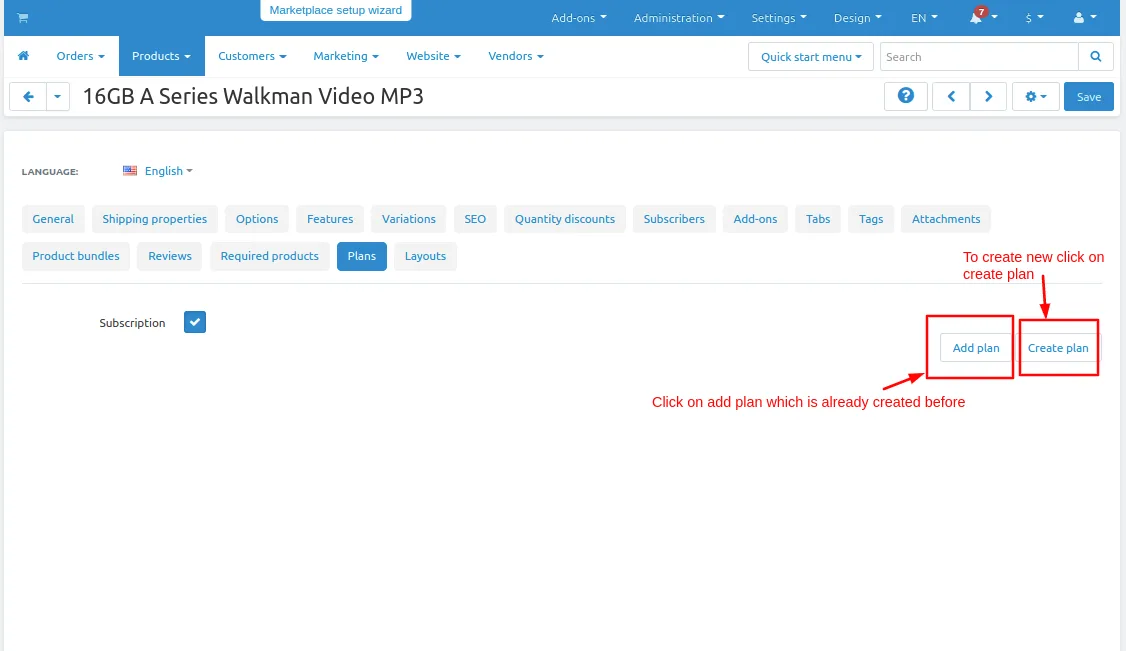Open the English language dropdown
Image resolution: width=1126 pixels, height=651 pixels.
point(169,171)
